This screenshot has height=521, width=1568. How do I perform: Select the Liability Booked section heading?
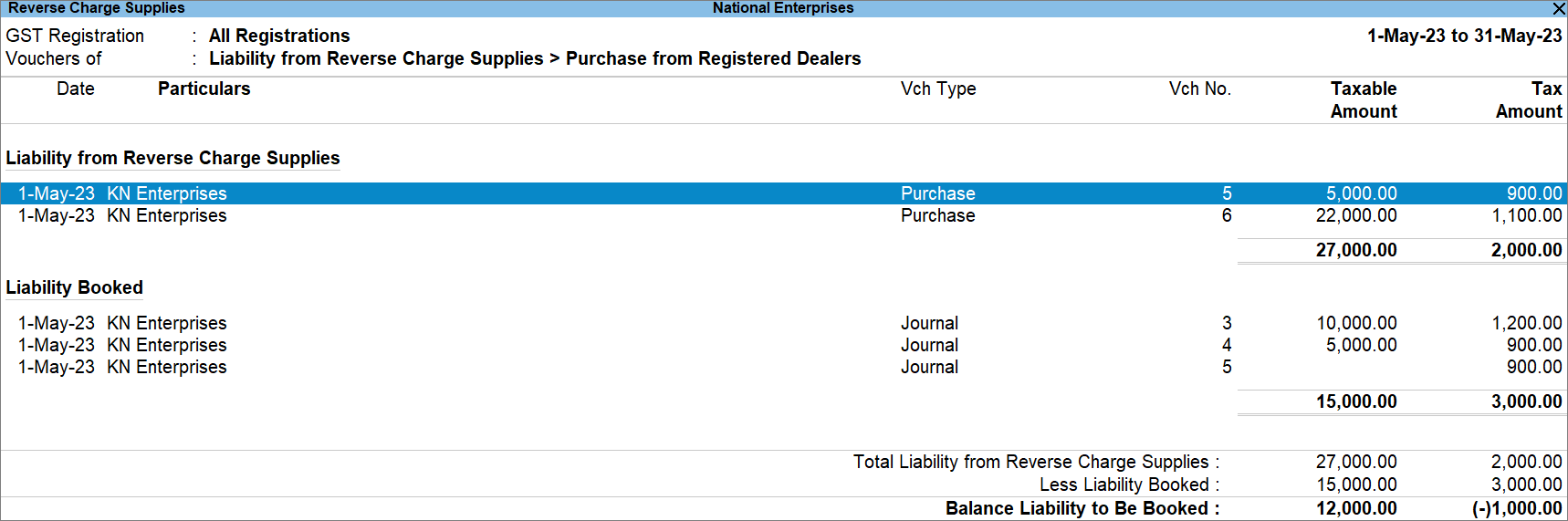75,287
